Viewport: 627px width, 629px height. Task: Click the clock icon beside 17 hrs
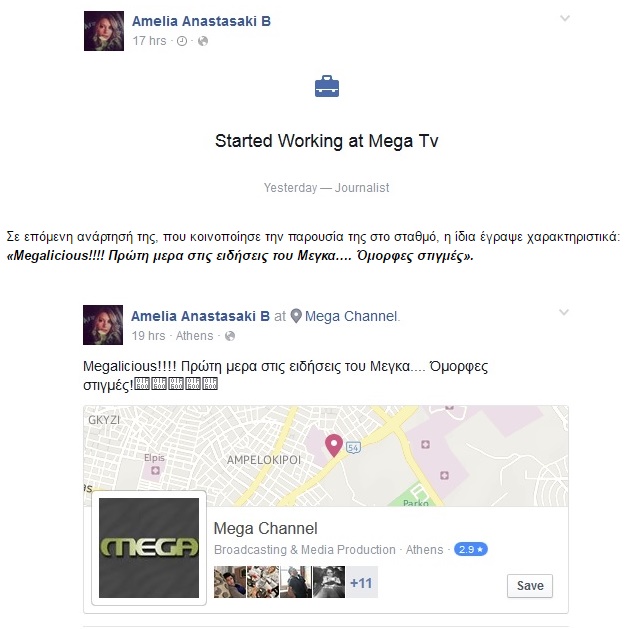coord(182,41)
